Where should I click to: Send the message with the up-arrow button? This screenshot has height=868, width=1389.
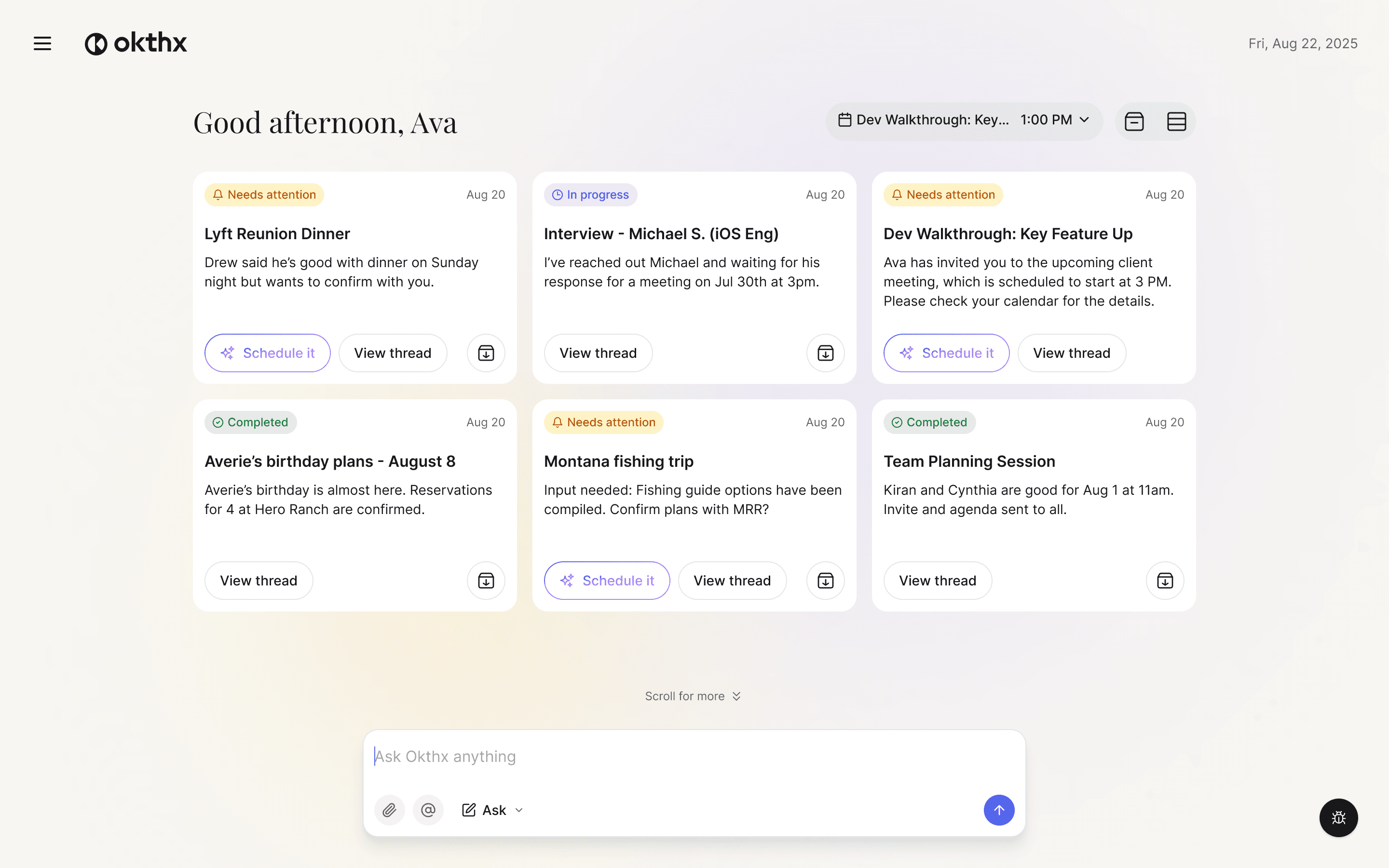998,810
